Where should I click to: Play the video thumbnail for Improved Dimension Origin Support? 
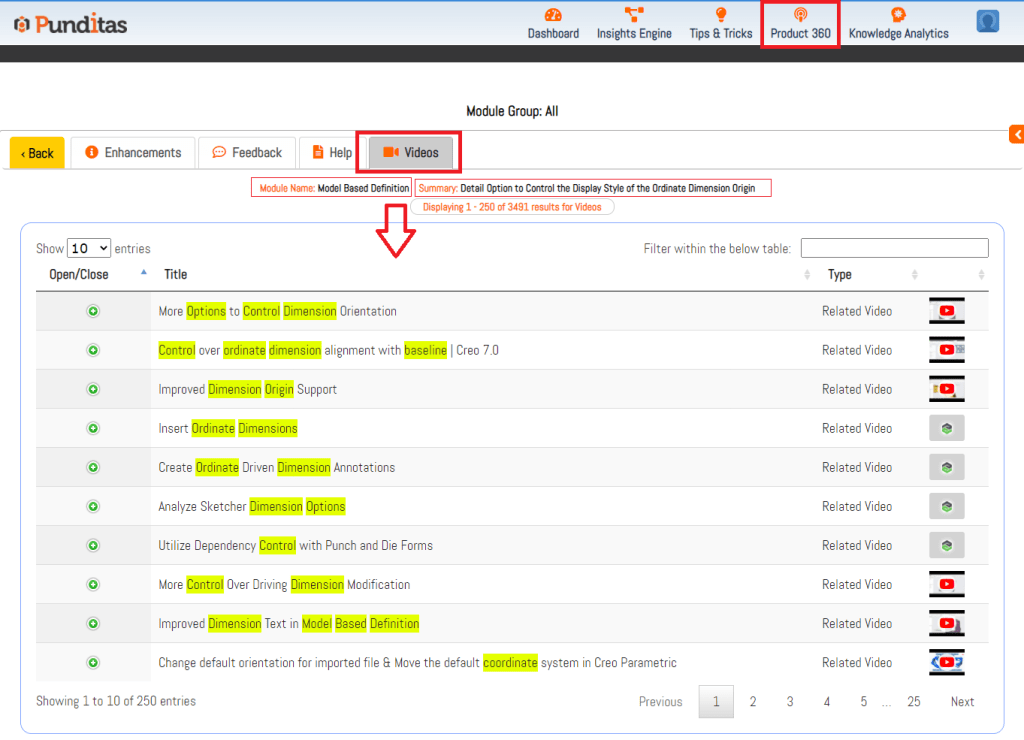946,389
